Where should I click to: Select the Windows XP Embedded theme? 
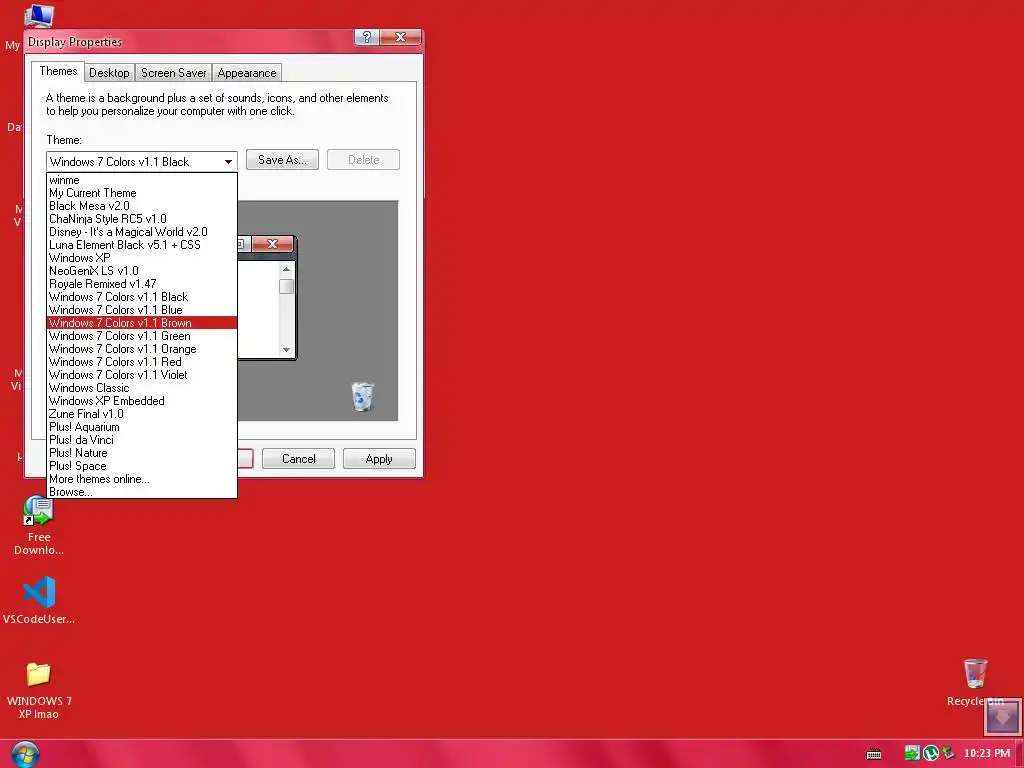142,401
